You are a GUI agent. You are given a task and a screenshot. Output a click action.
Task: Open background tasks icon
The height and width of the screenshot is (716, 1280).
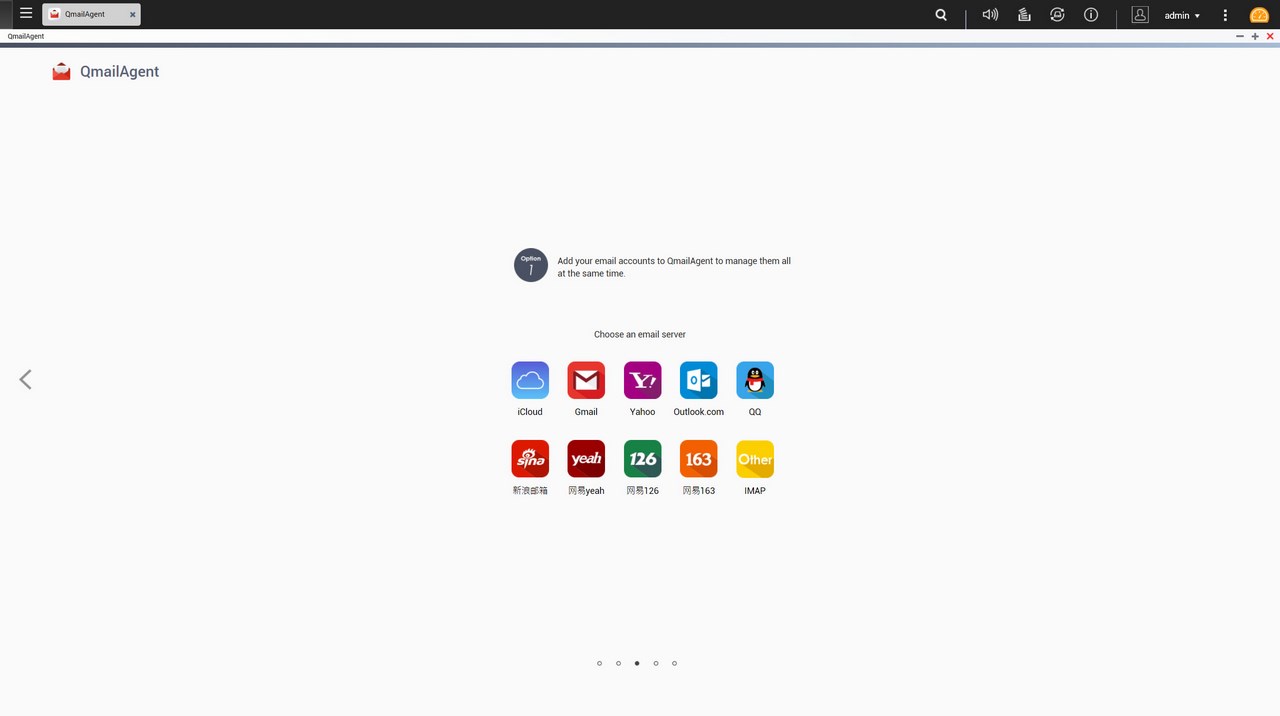[1024, 15]
